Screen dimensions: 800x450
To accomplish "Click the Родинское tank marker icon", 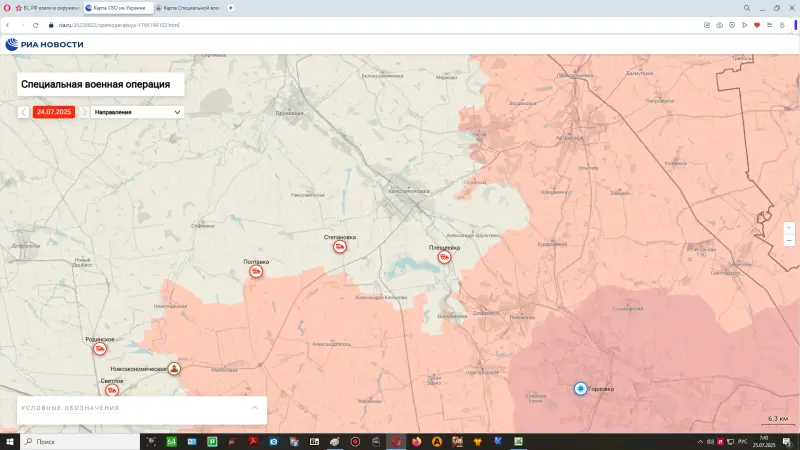I will point(100,348).
